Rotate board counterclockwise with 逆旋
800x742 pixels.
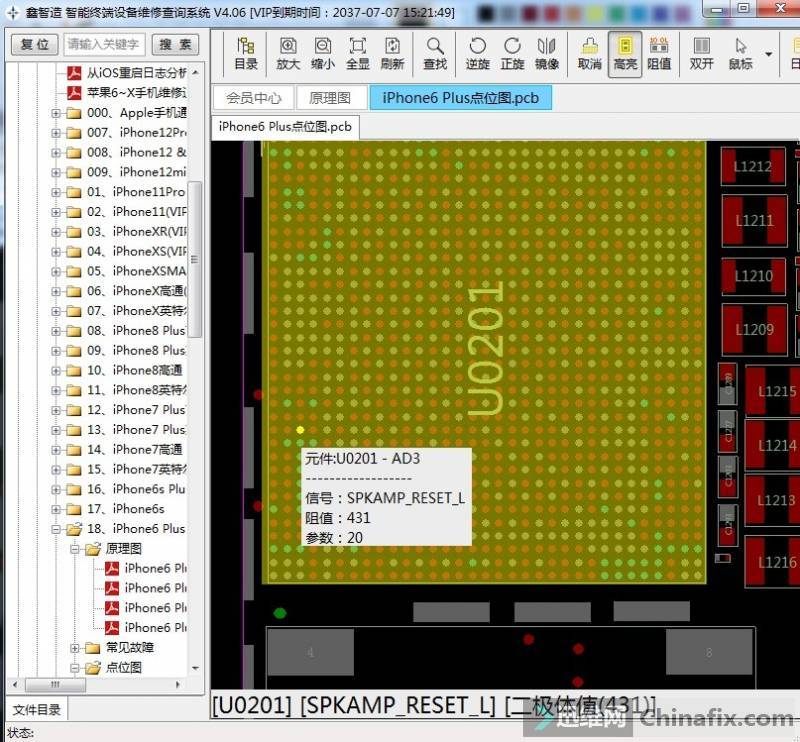coord(478,53)
